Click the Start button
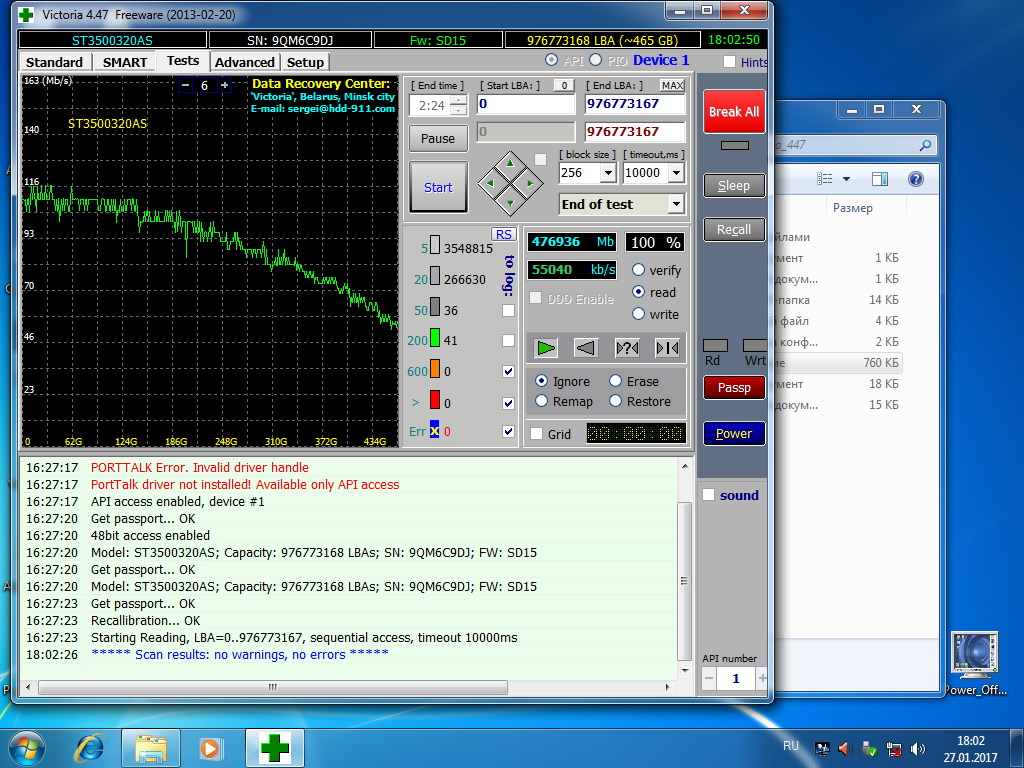1024x768 pixels. pyautogui.click(x=438, y=187)
